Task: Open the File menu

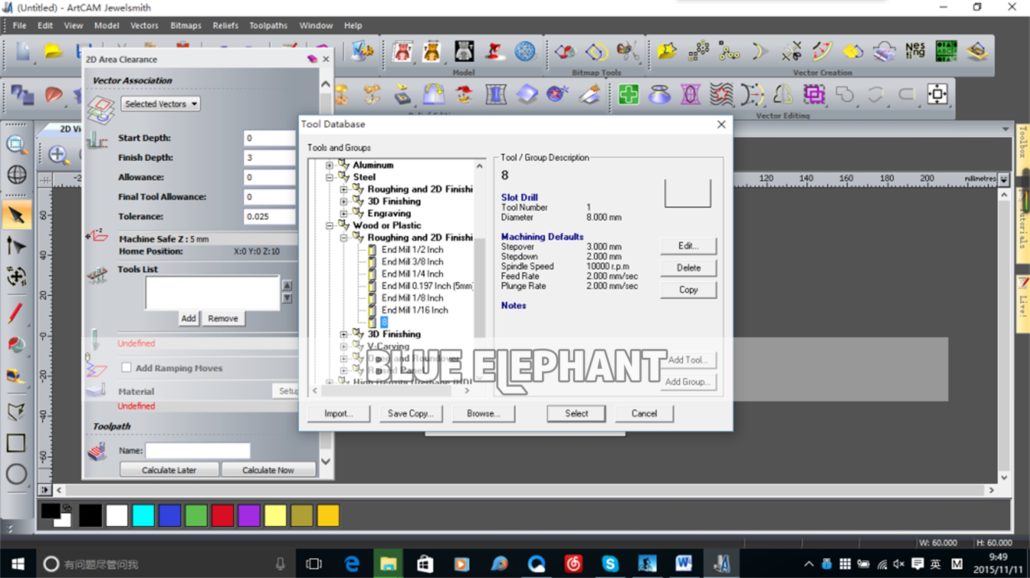Action: pyautogui.click(x=20, y=26)
